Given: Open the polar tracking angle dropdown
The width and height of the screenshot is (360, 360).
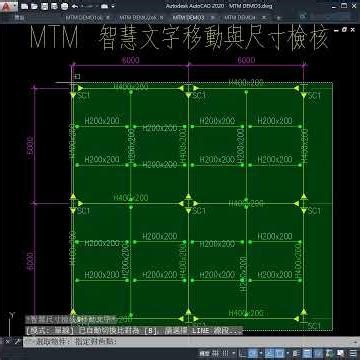Looking at the screenshot, I should [x=261, y=354].
